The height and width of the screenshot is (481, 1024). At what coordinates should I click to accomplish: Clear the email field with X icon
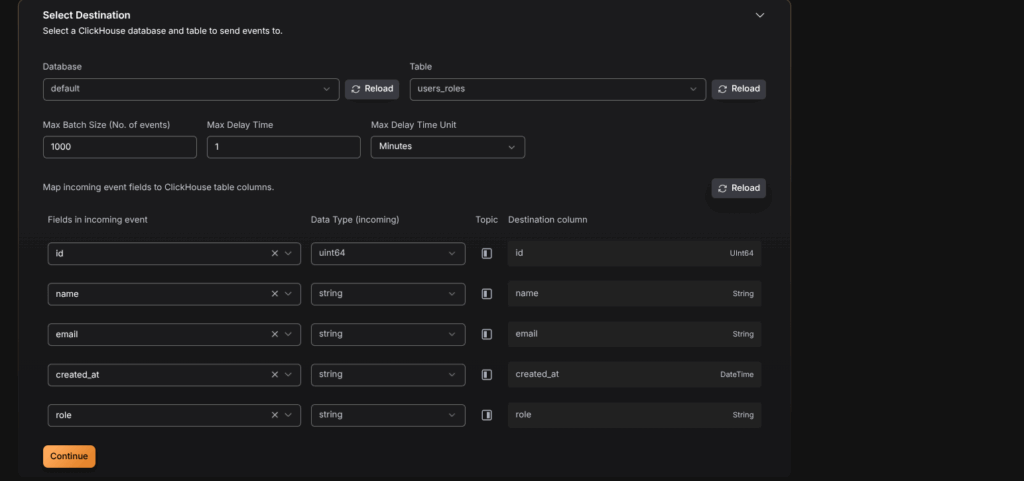275,334
